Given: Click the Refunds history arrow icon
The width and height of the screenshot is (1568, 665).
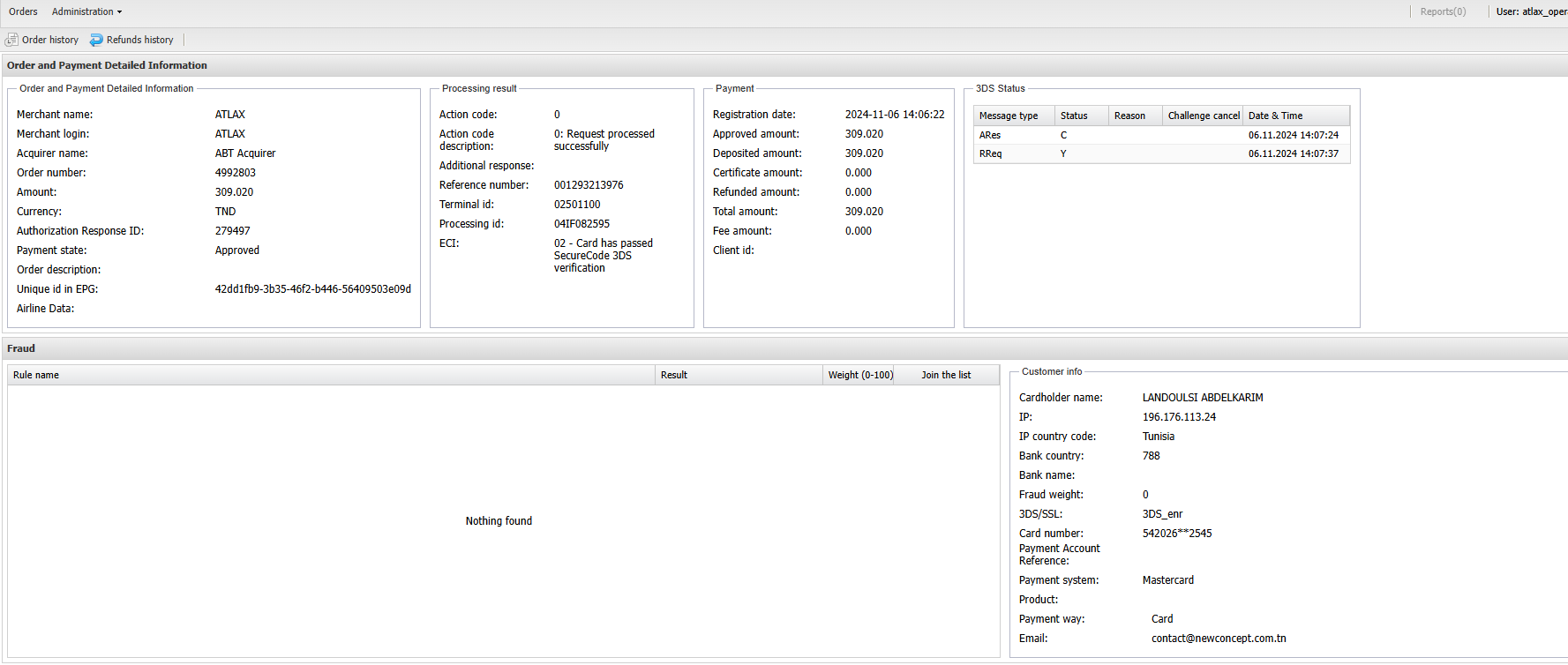Looking at the screenshot, I should coord(96,40).
